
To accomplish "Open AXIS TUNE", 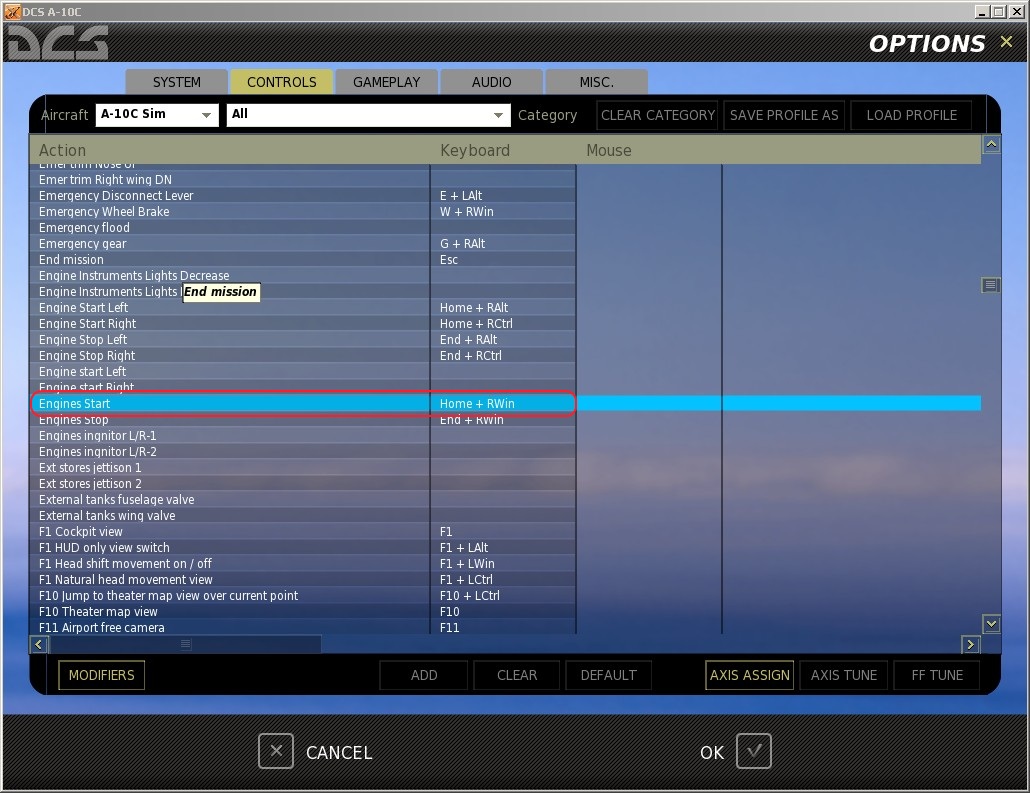I will pyautogui.click(x=843, y=675).
